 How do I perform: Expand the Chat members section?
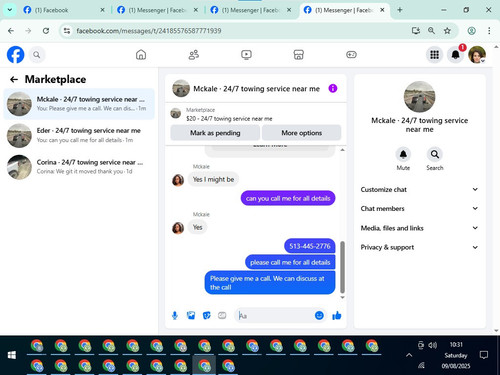(419, 208)
